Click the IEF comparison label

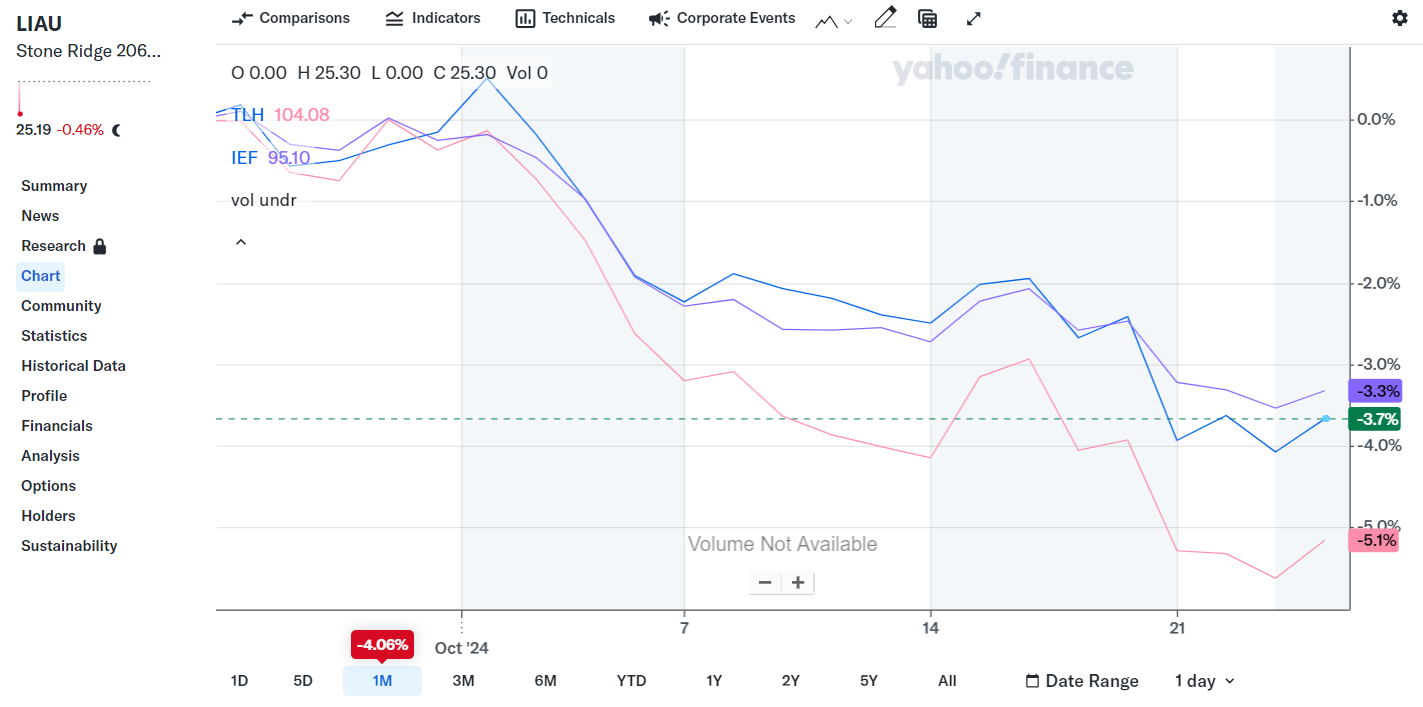(x=244, y=158)
